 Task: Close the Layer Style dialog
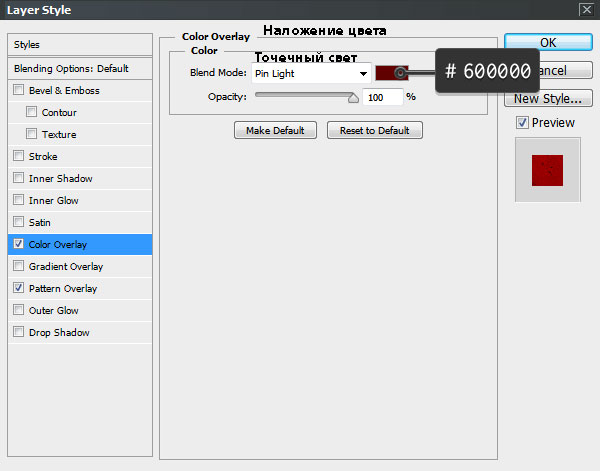[x=587, y=9]
